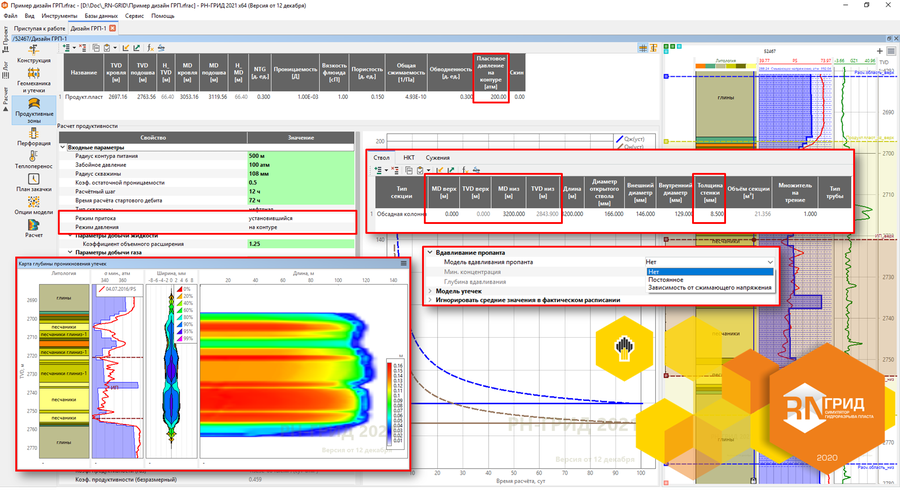Expand the Модель утечек group

(x=429, y=290)
